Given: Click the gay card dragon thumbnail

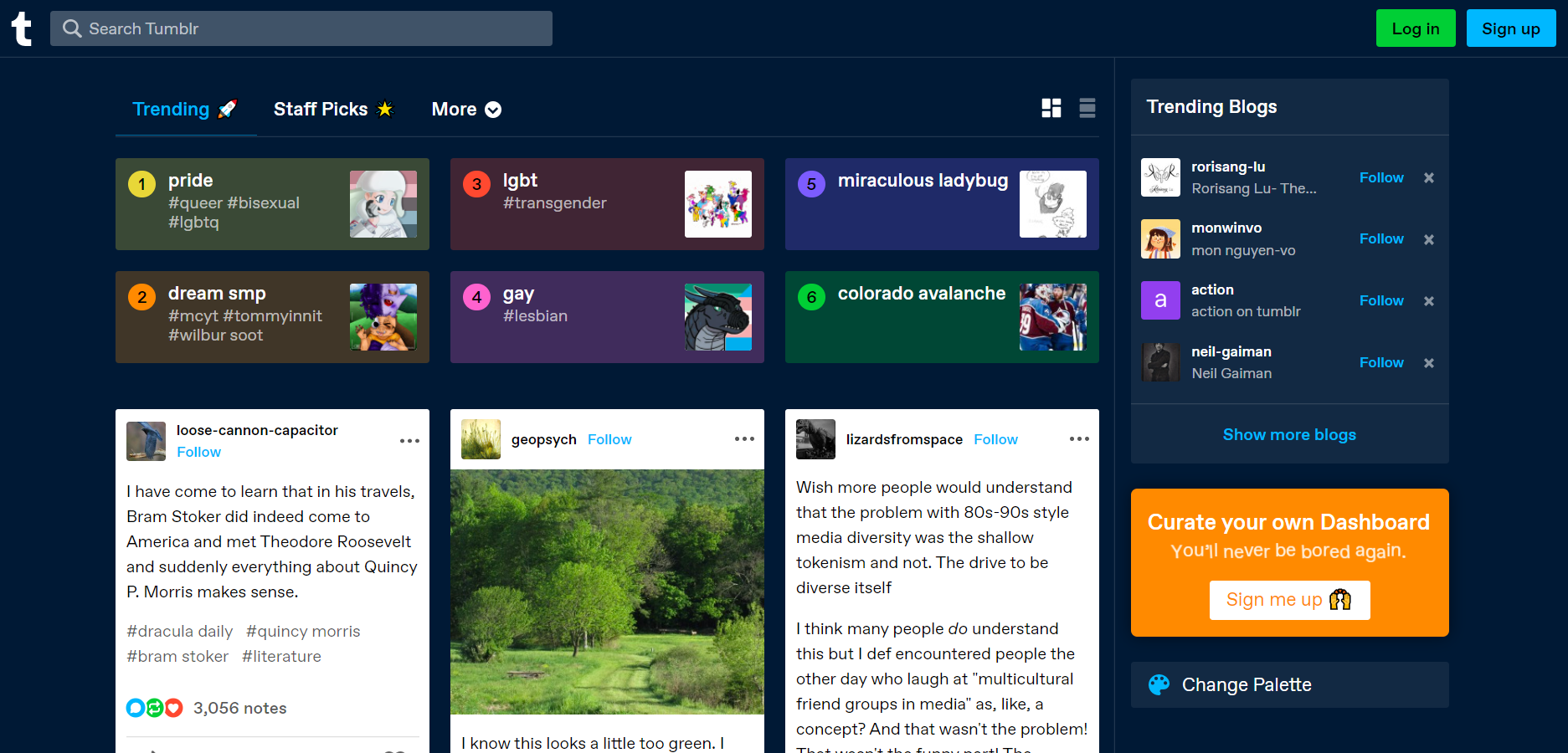Looking at the screenshot, I should (x=718, y=317).
